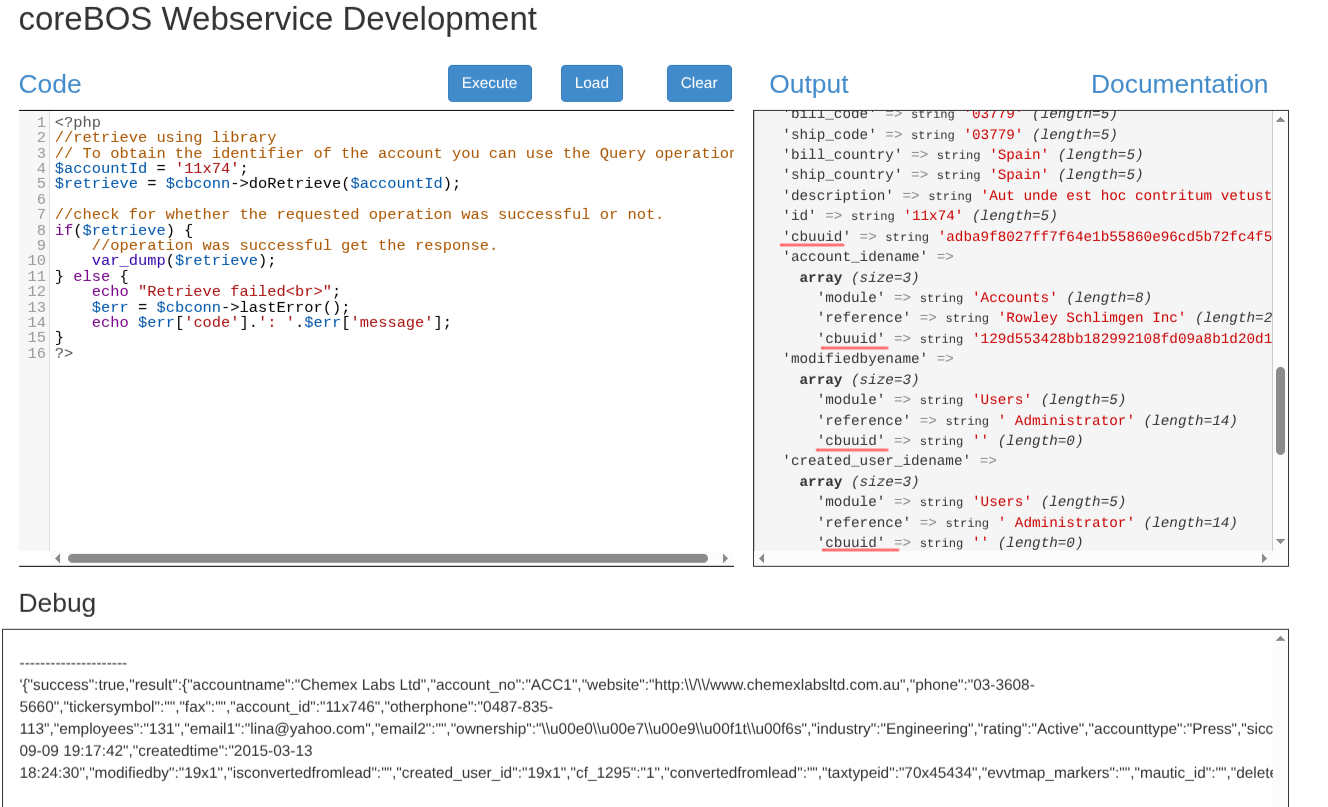Clear the code using the Clear button
The image size is (1328, 807).
click(x=698, y=83)
